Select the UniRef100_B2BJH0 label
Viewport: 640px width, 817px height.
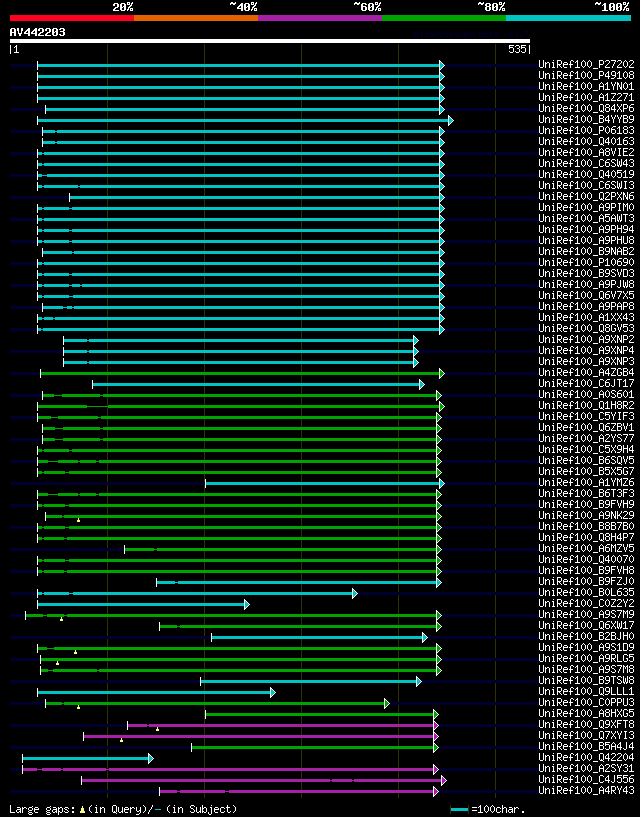(586, 636)
